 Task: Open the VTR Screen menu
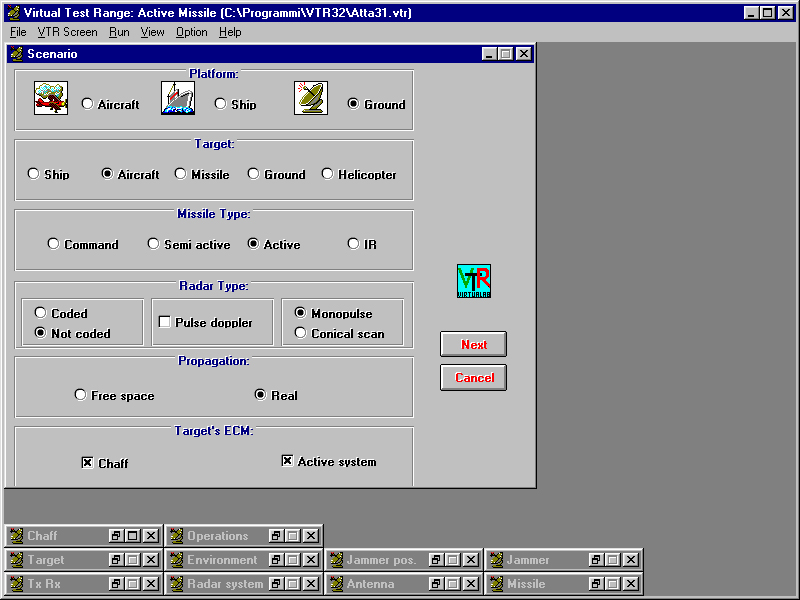(x=67, y=32)
